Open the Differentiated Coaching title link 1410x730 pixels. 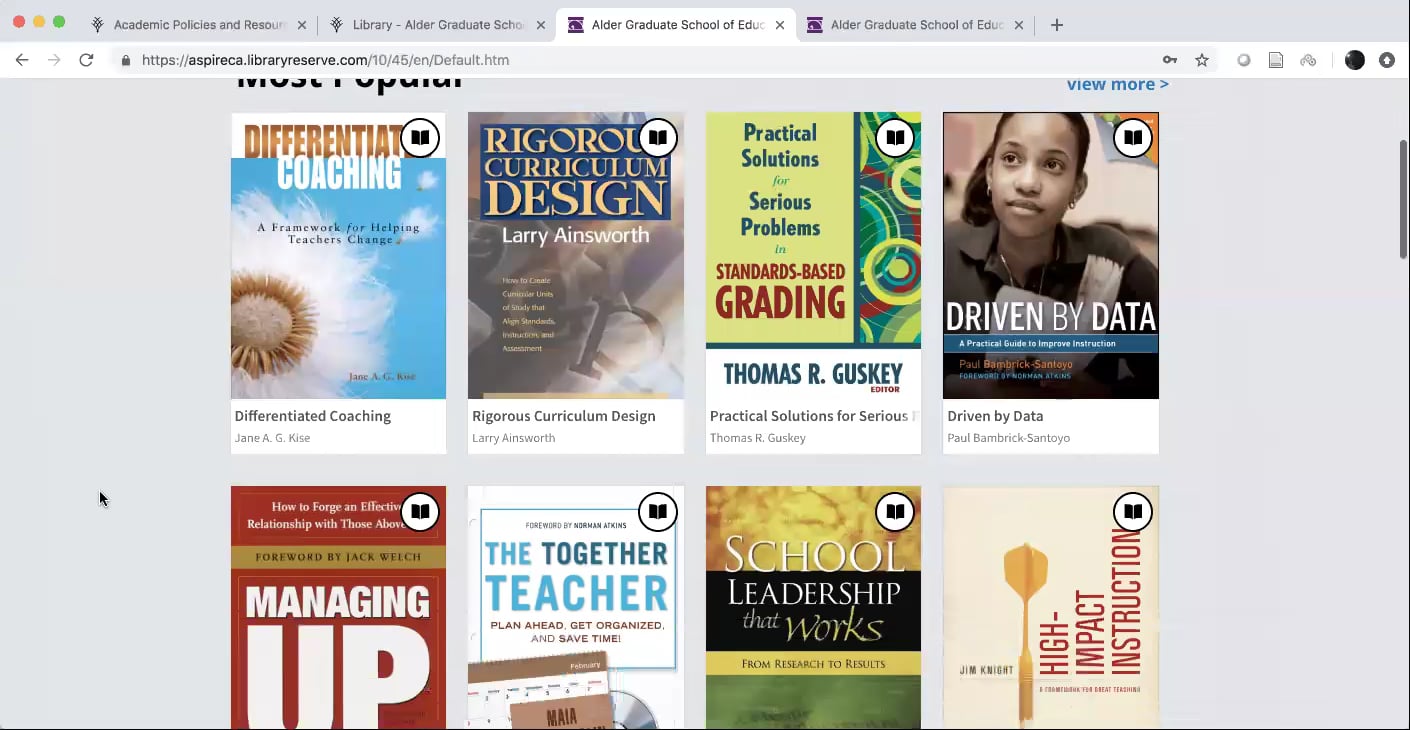[x=313, y=416]
